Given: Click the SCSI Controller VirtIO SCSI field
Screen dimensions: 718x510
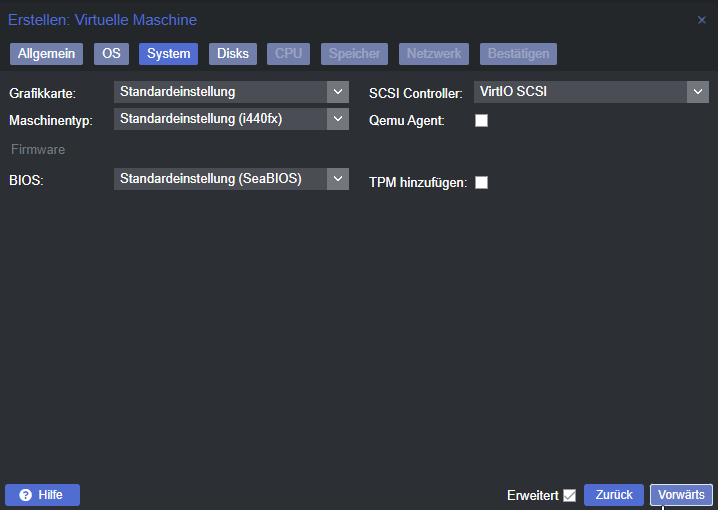Looking at the screenshot, I should 579,92.
